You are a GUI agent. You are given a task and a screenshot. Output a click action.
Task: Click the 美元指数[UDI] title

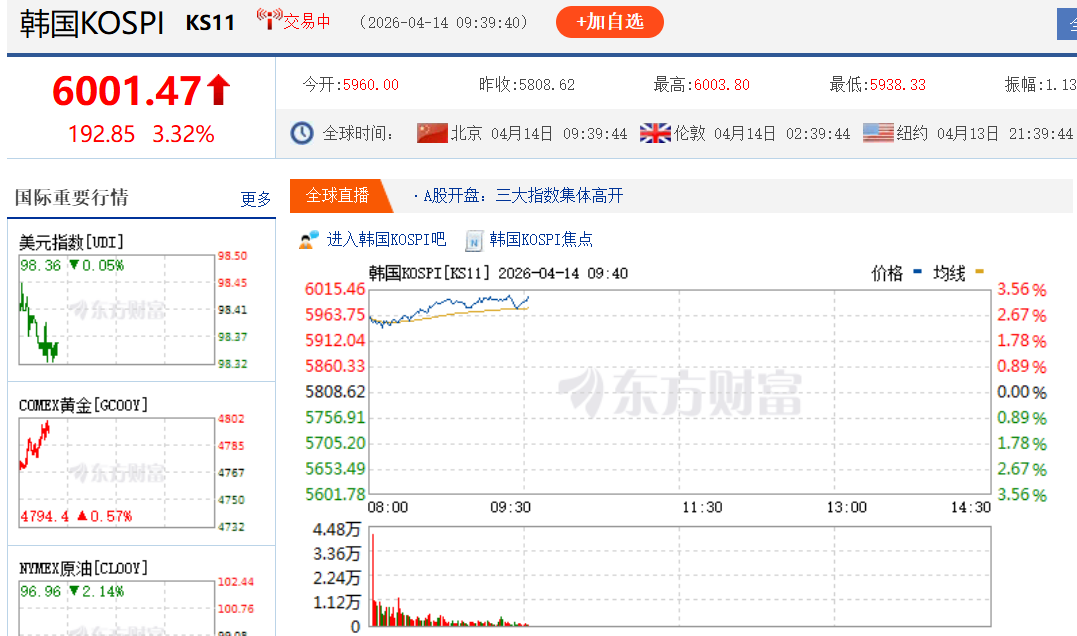pos(71,242)
